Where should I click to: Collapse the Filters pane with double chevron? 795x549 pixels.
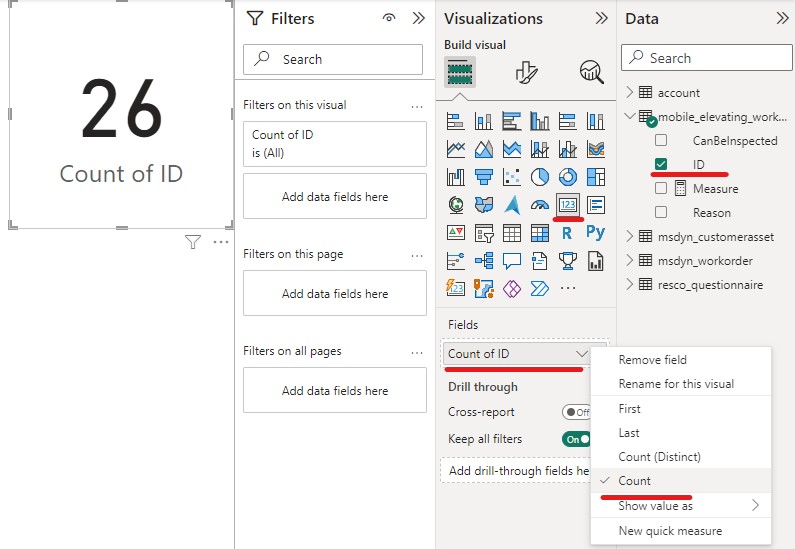pos(419,18)
